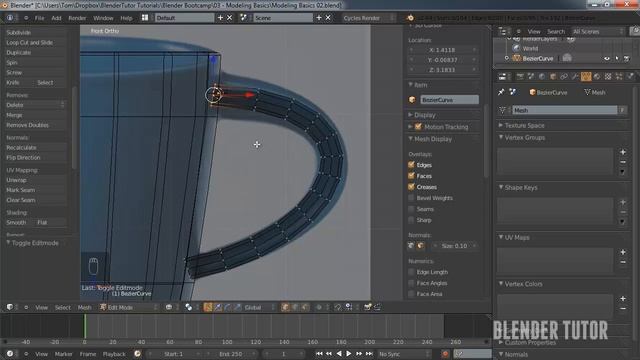Image resolution: width=640 pixels, height=360 pixels.
Task: Open the Particles properties tab icon
Action: (x=619, y=76)
